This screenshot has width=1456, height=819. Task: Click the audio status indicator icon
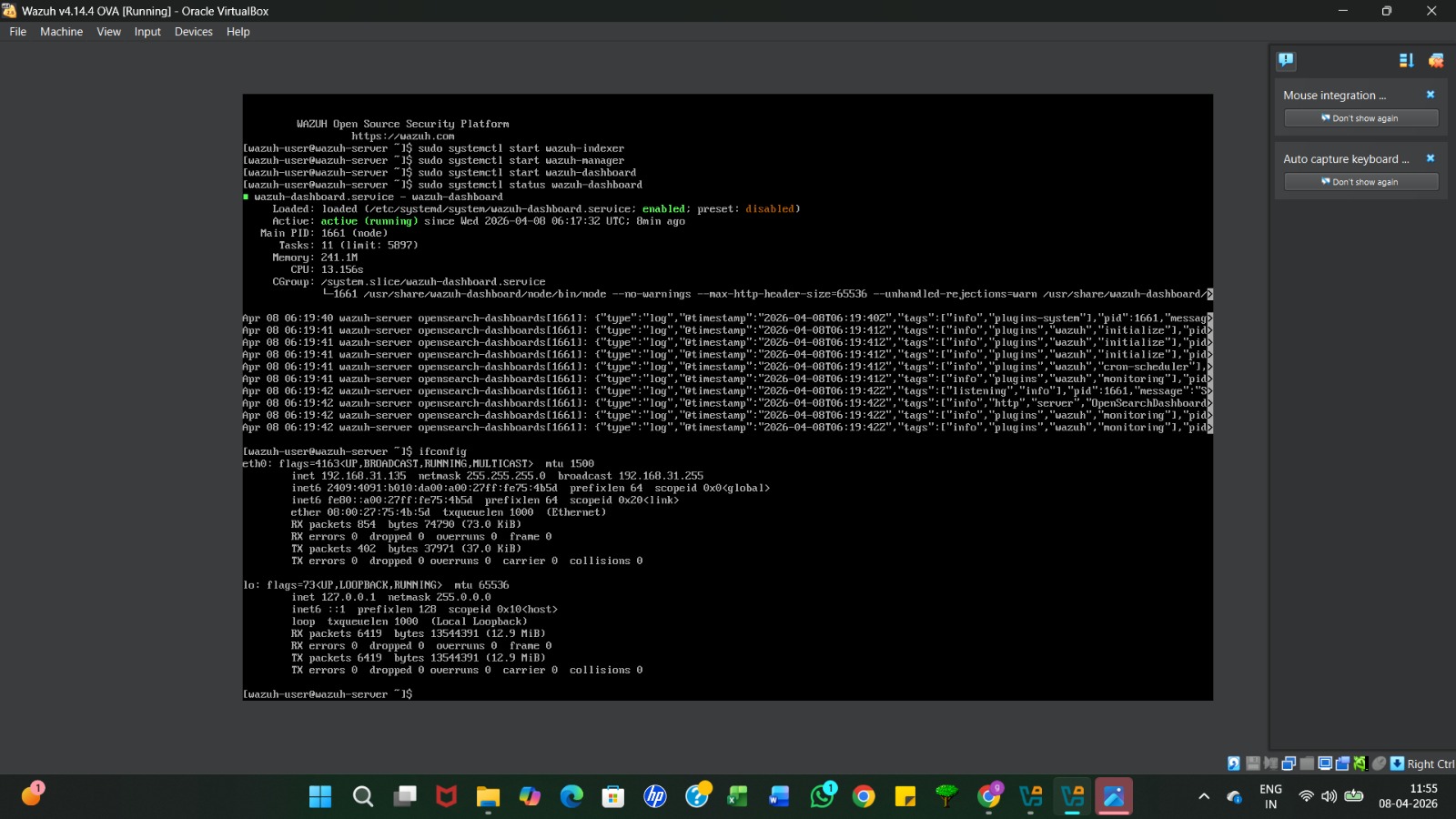click(1270, 763)
